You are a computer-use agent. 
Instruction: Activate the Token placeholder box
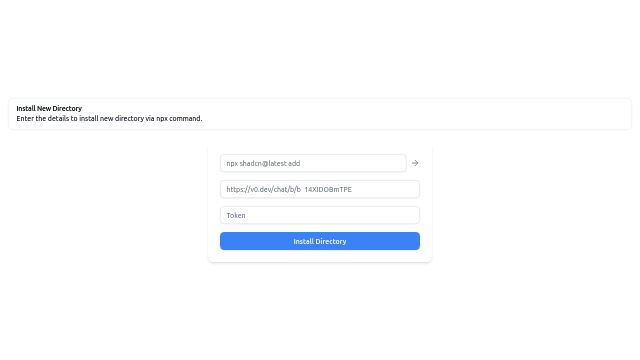[320, 215]
